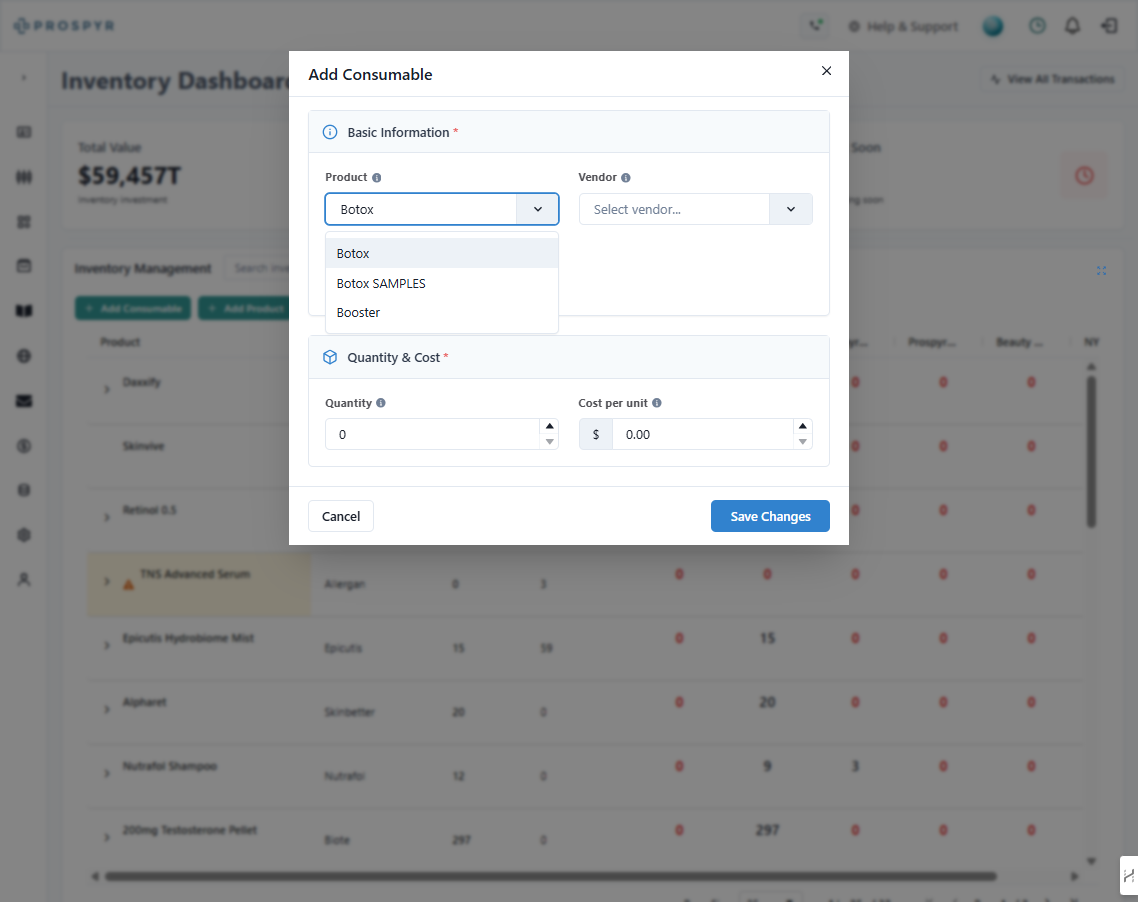Click the clock icon in header
This screenshot has width=1138, height=902.
(1037, 26)
